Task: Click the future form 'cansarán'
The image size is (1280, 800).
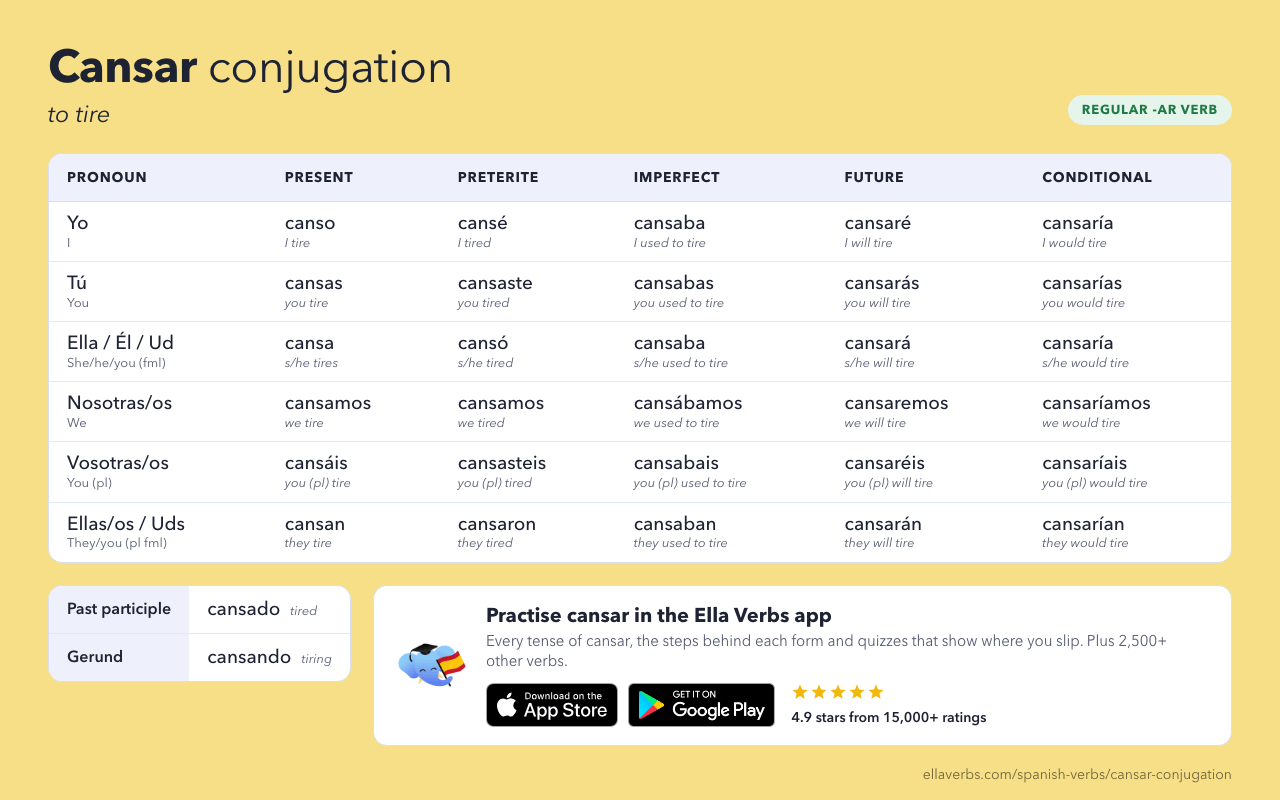Action: (883, 523)
